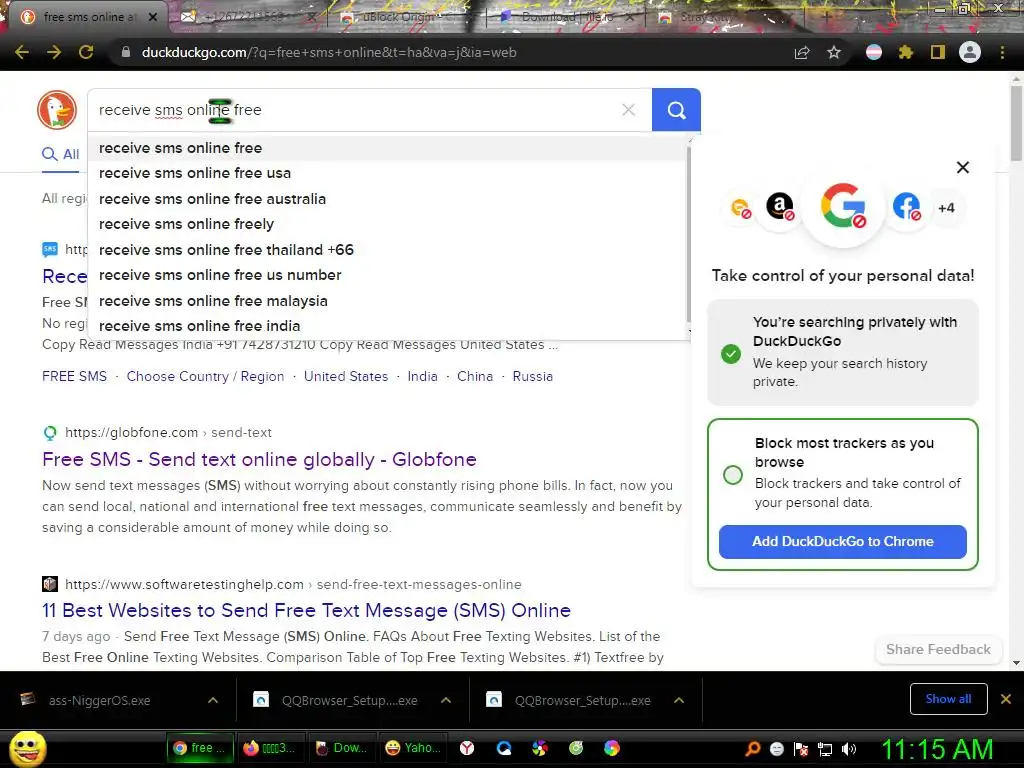
Task: Open the pinwheel taskbar icon
Action: (539, 748)
